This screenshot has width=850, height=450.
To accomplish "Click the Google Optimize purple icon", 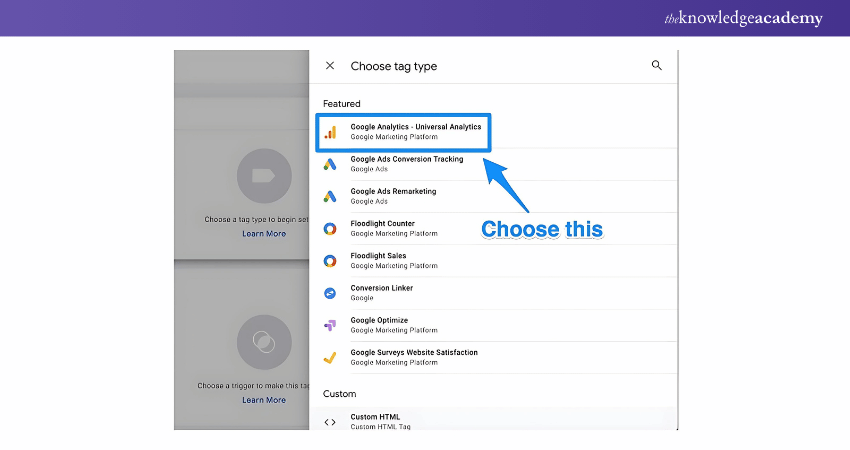I will [330, 325].
